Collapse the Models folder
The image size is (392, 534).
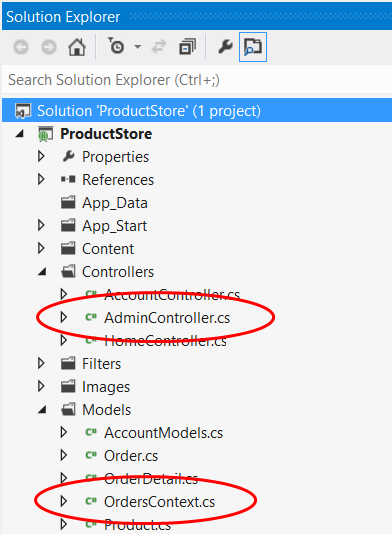pos(42,410)
